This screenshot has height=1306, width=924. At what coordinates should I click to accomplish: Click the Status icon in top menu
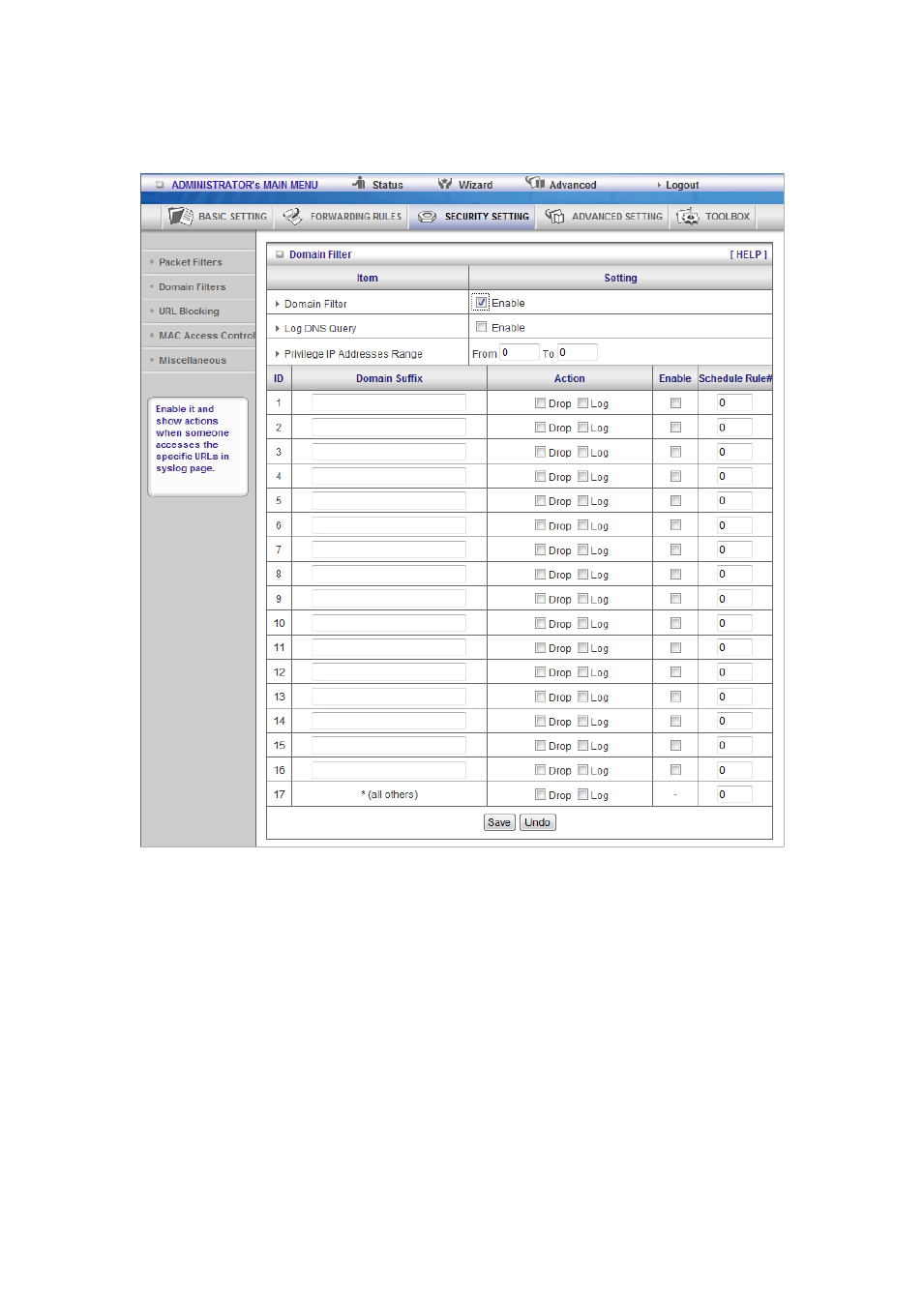tap(359, 183)
